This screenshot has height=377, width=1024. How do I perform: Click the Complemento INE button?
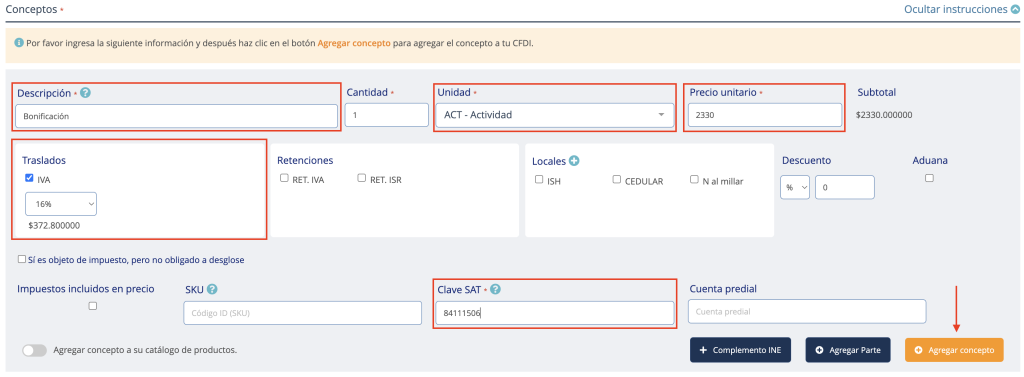741,350
